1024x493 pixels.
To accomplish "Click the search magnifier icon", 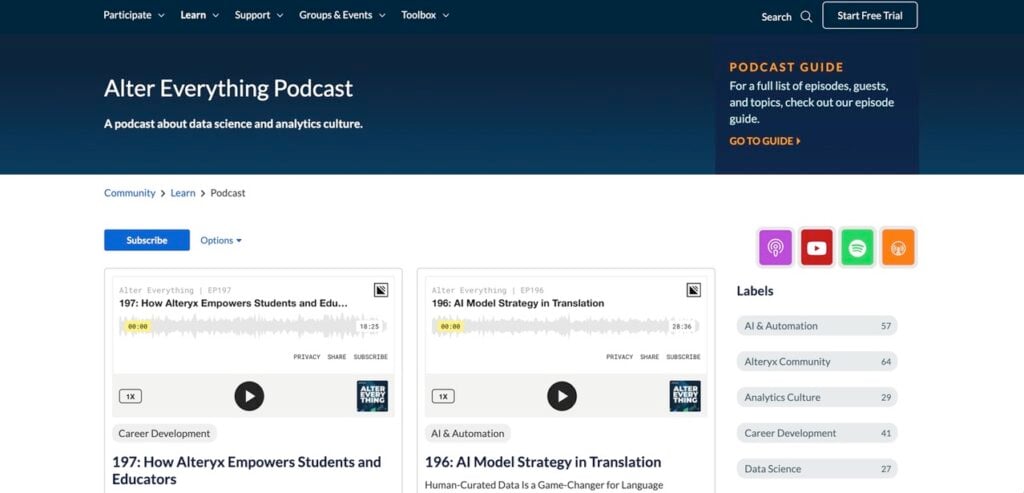I will 806,16.
